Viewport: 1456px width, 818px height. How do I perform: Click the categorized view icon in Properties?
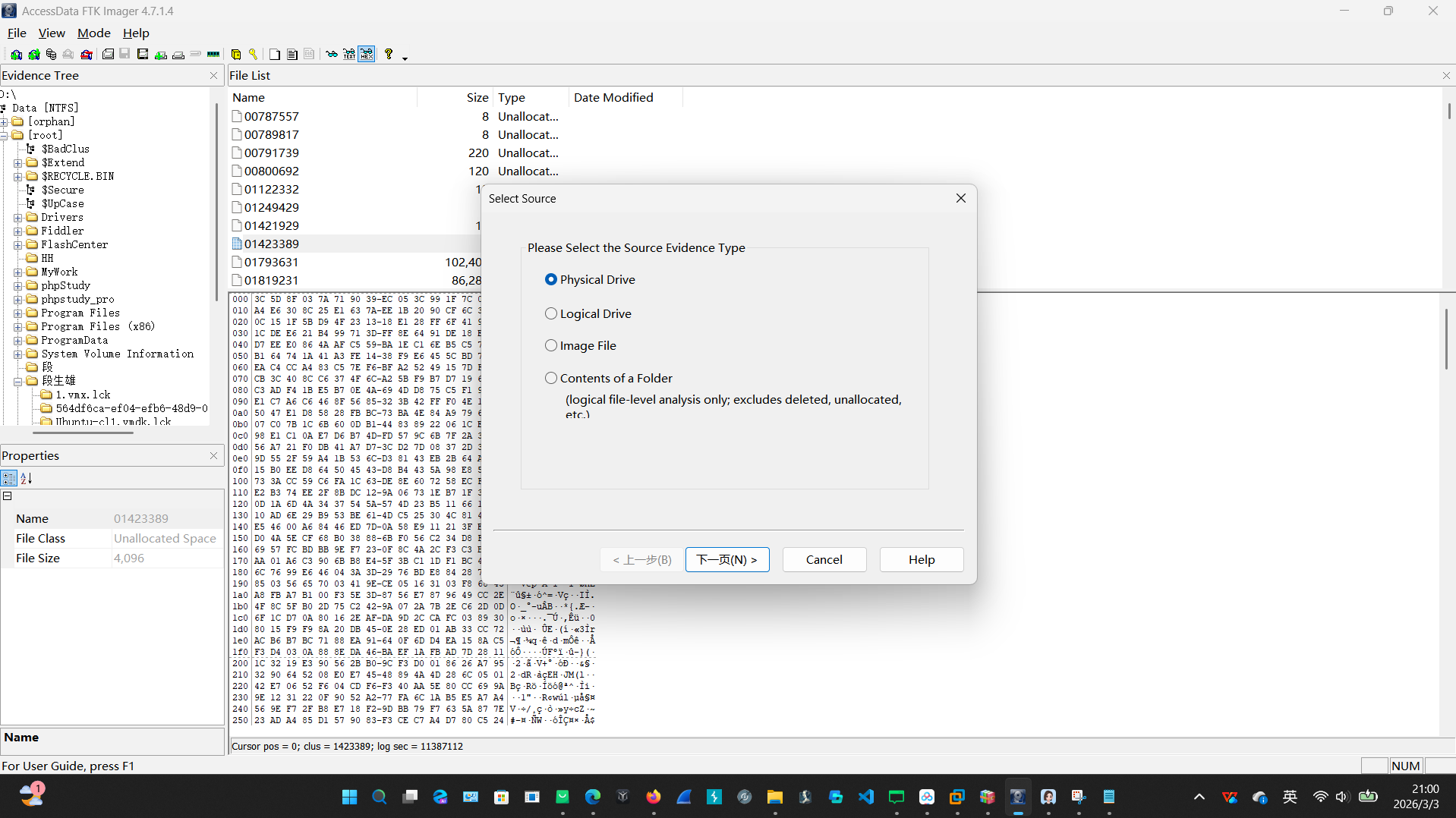9,478
